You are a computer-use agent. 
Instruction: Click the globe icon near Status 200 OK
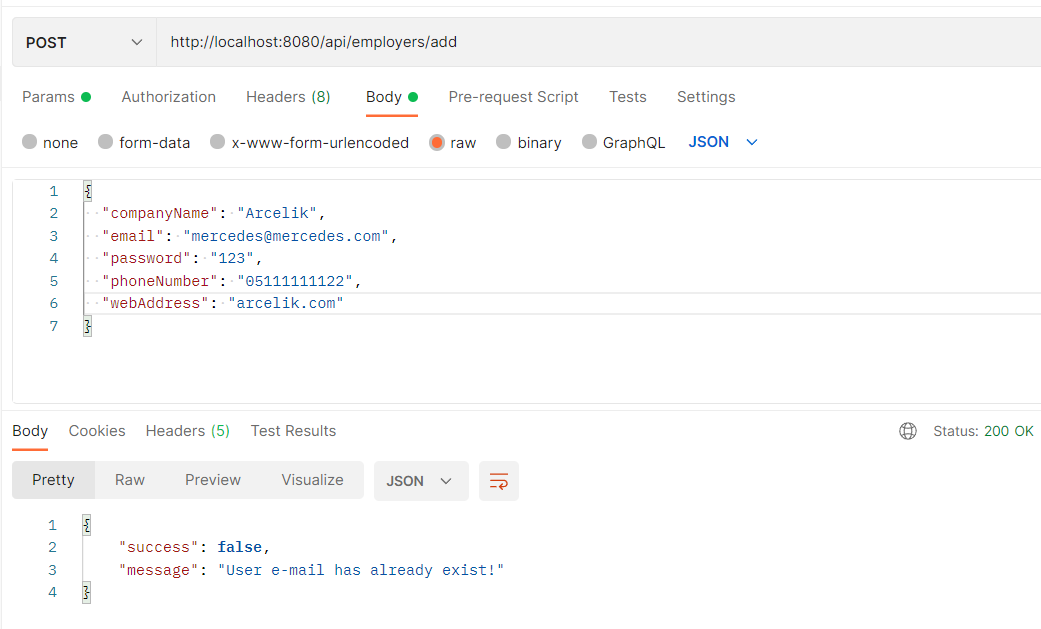908,430
